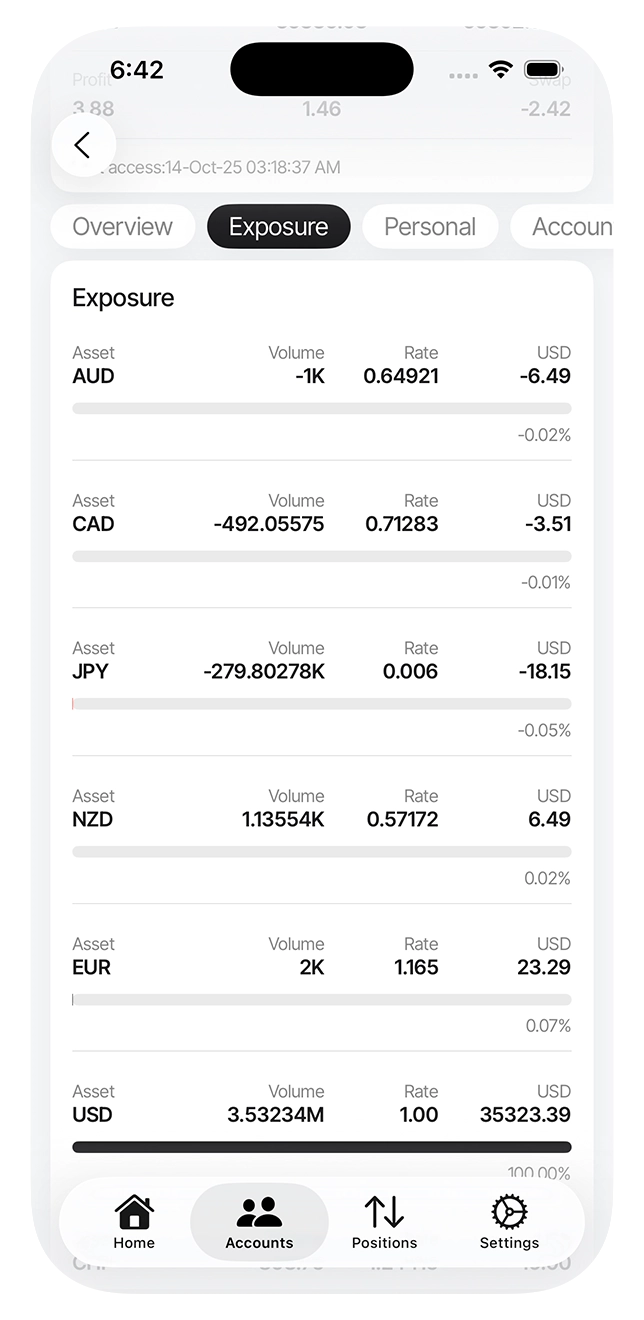Tap the back arrow button
644x1320 pixels.
tap(83, 145)
